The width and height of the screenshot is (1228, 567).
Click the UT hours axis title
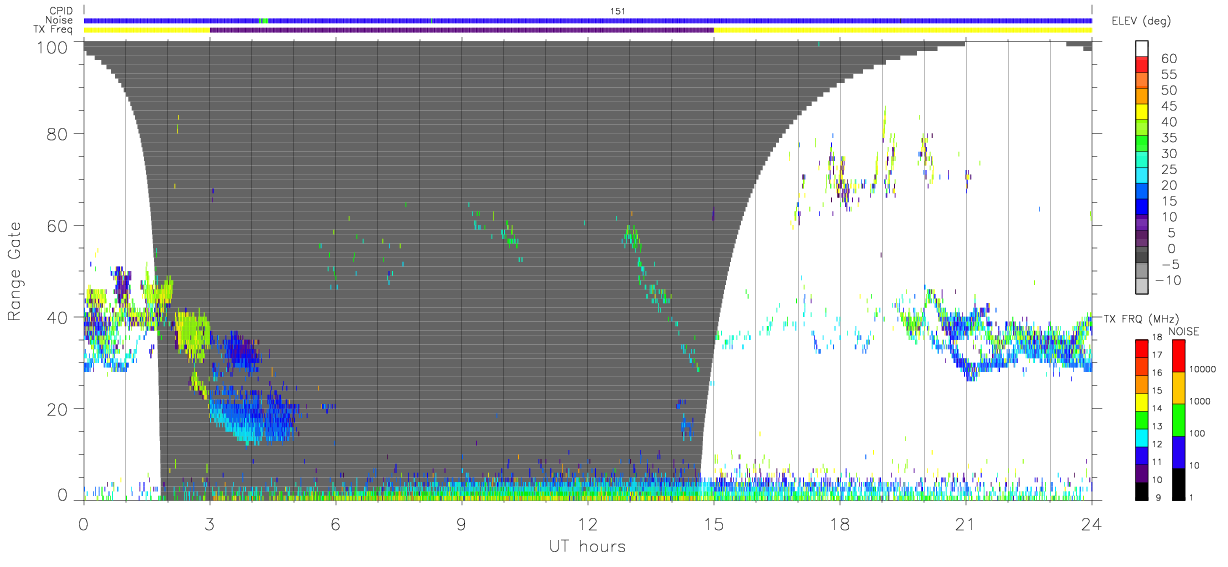(587, 546)
